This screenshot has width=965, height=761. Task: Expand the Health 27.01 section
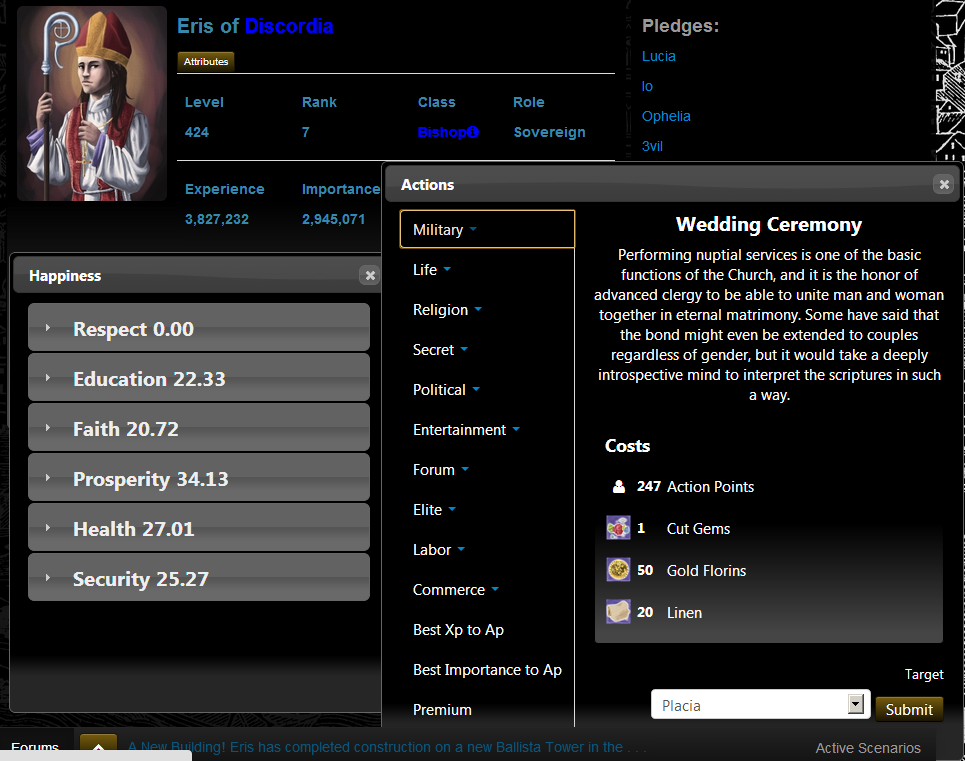point(199,528)
